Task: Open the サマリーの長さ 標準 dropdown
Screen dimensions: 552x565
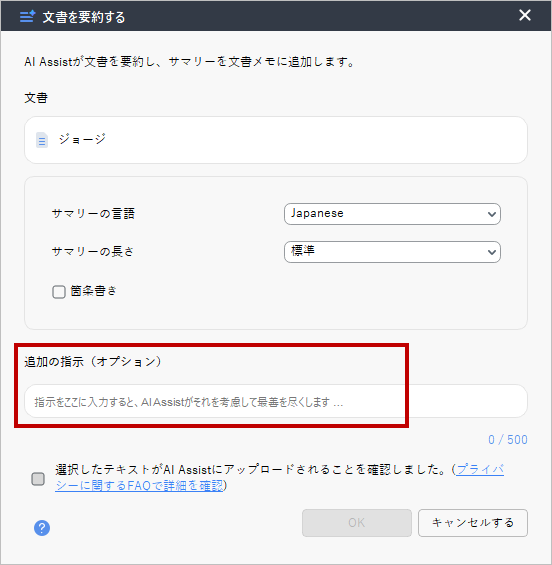Action: point(392,252)
